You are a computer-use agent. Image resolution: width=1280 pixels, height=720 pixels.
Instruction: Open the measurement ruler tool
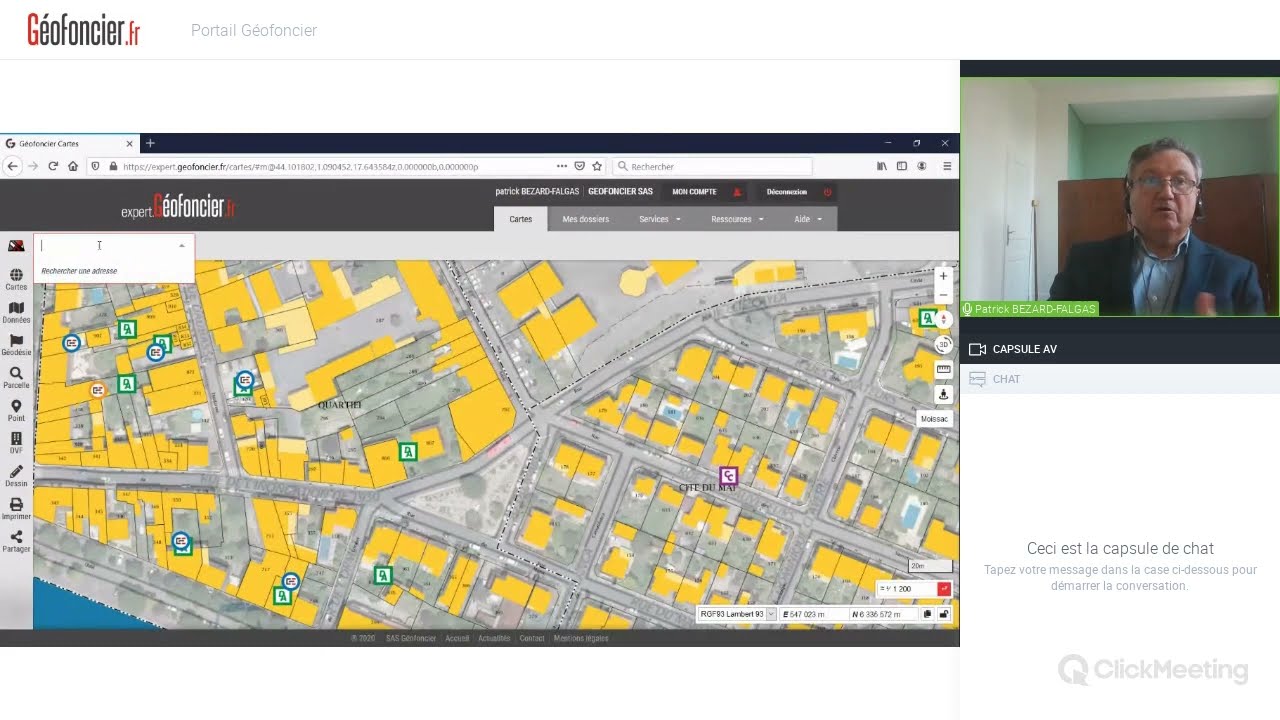[x=943, y=369]
